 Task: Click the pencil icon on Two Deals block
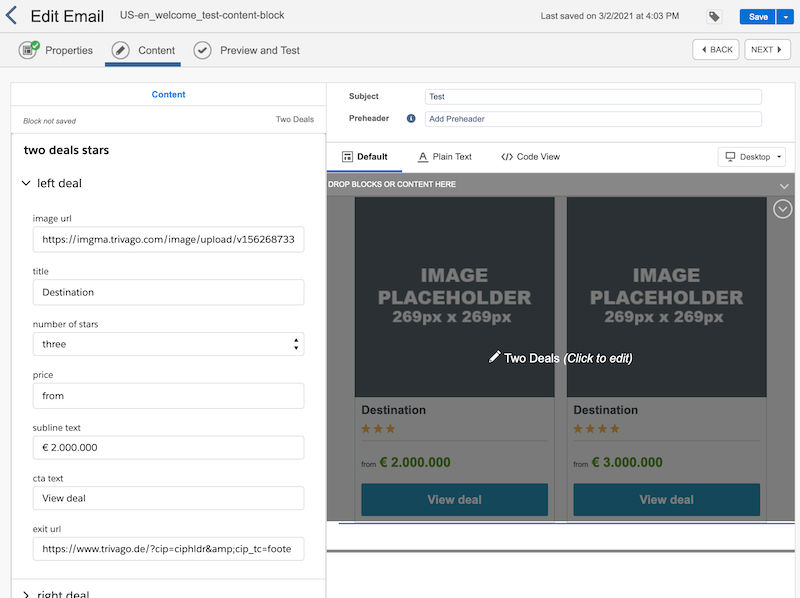(494, 357)
